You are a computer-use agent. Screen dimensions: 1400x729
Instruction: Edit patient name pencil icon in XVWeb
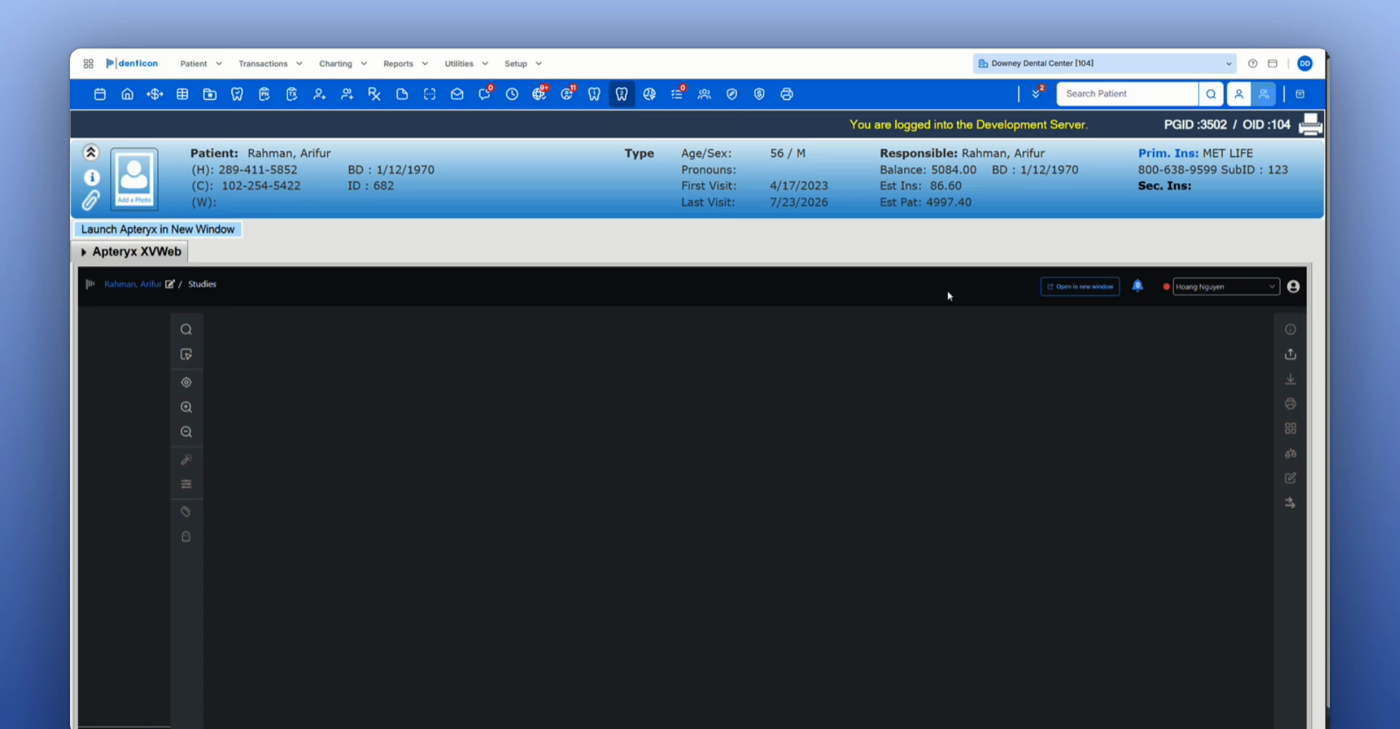pos(170,284)
